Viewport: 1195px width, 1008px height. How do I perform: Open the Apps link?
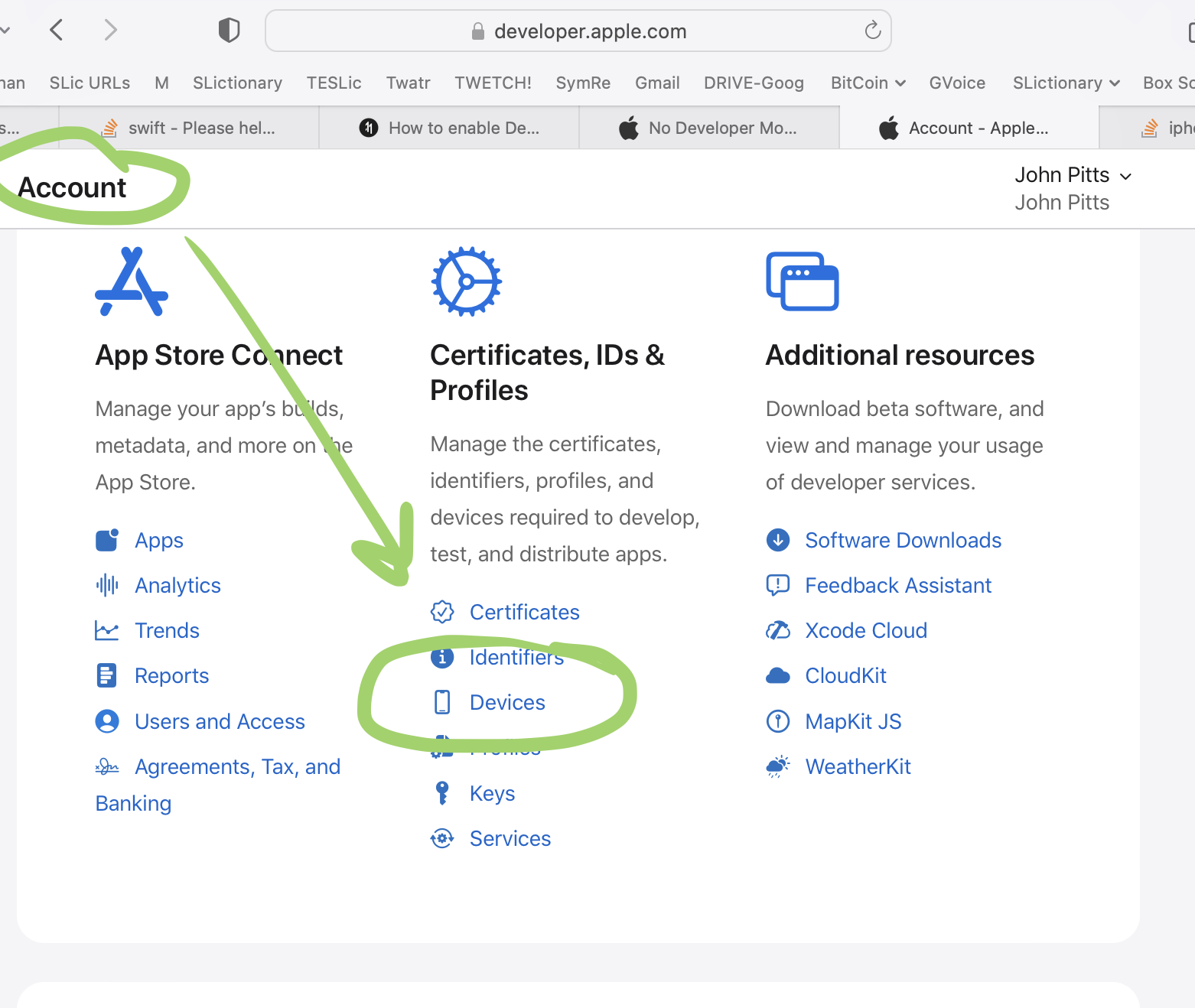(x=159, y=540)
